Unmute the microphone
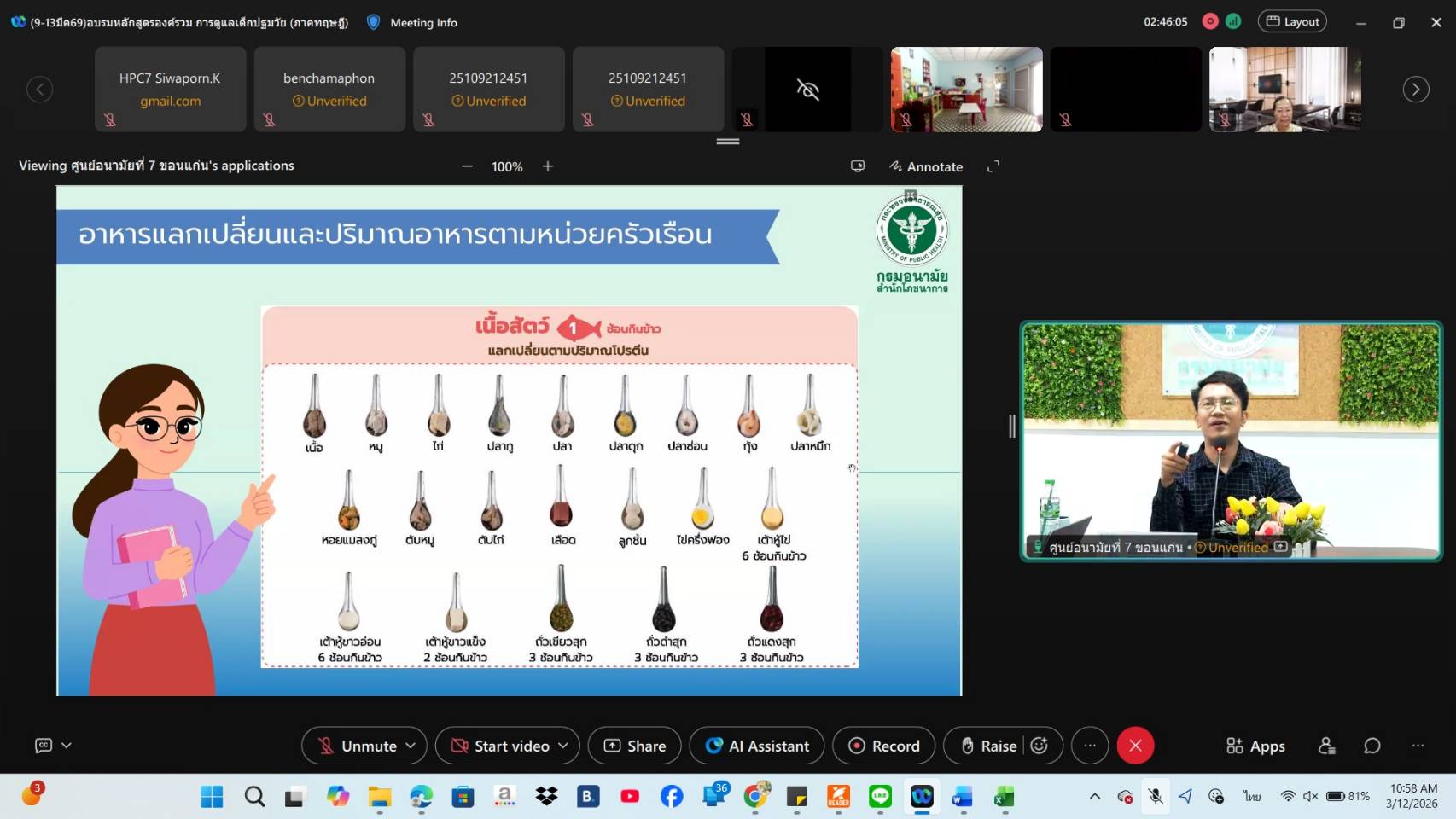1456x819 pixels. (357, 746)
